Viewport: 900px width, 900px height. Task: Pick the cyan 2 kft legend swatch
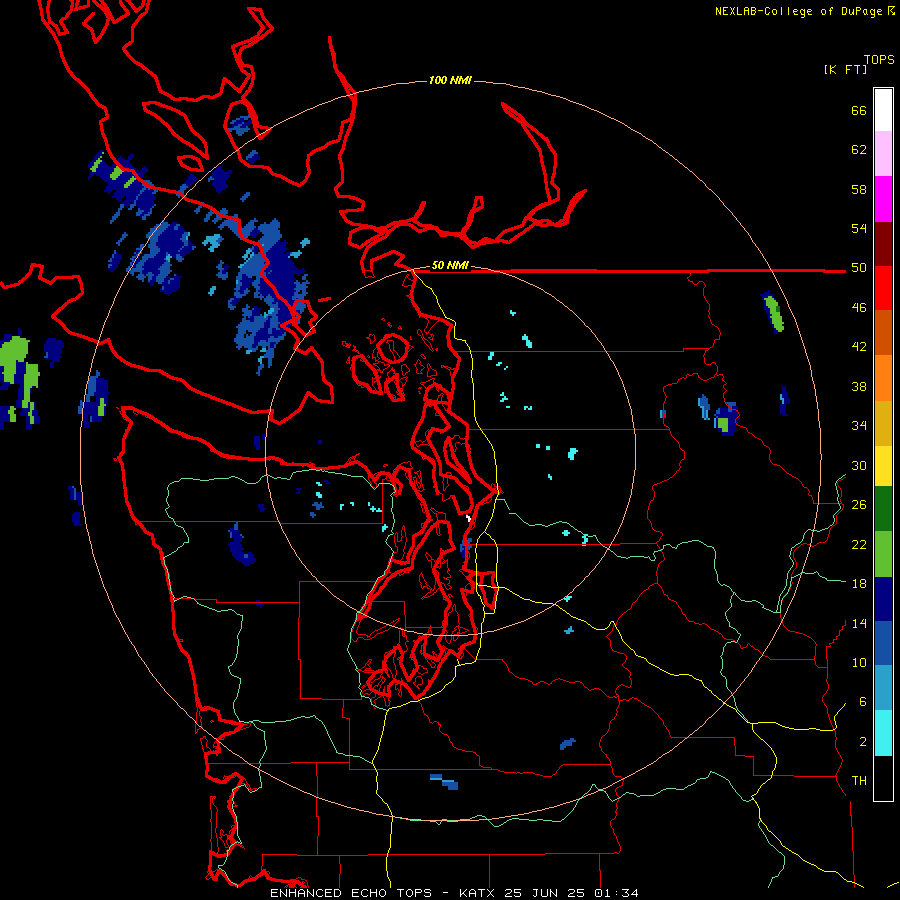(883, 733)
